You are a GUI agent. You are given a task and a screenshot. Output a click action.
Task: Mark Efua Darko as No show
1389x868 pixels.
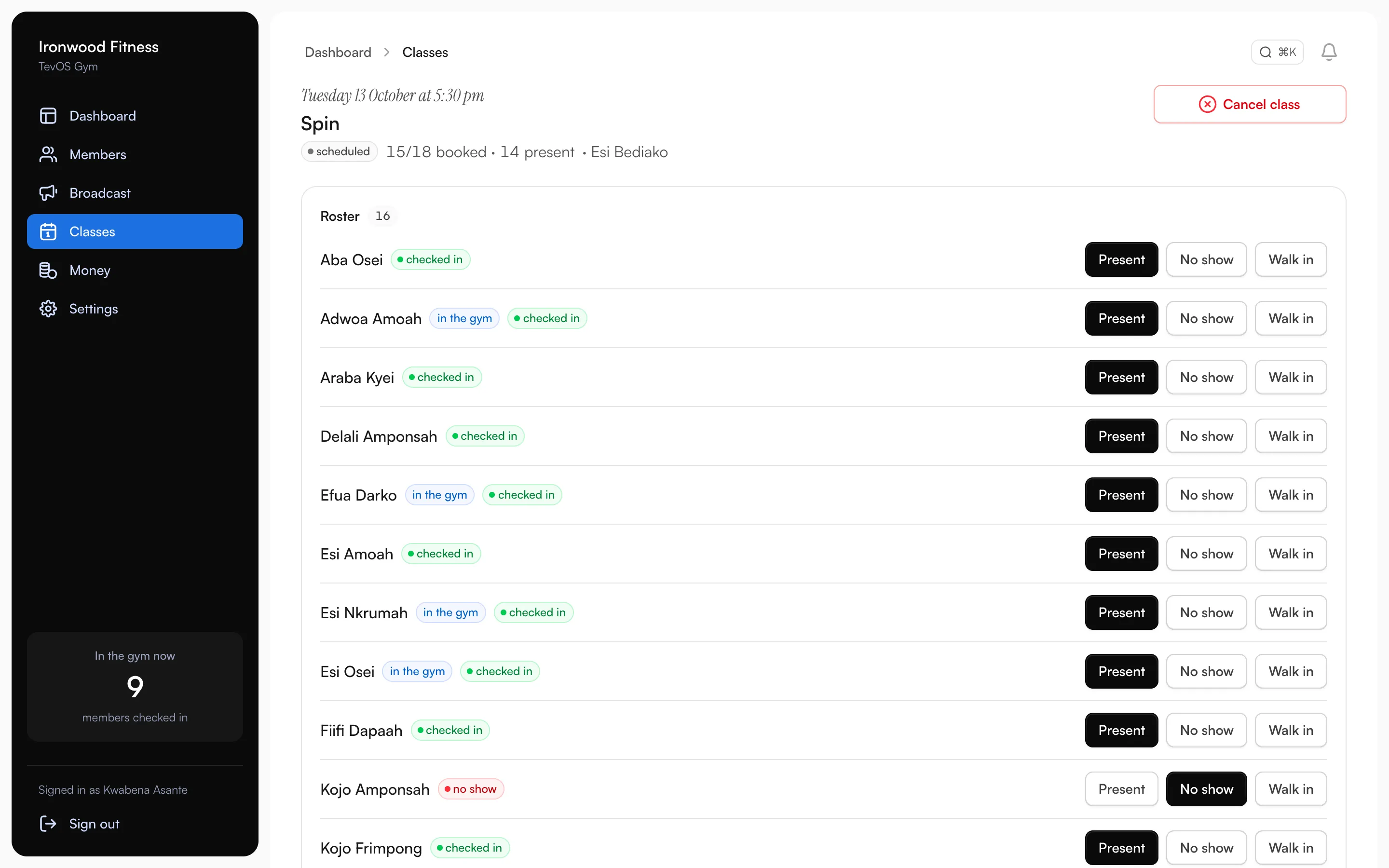(1206, 495)
